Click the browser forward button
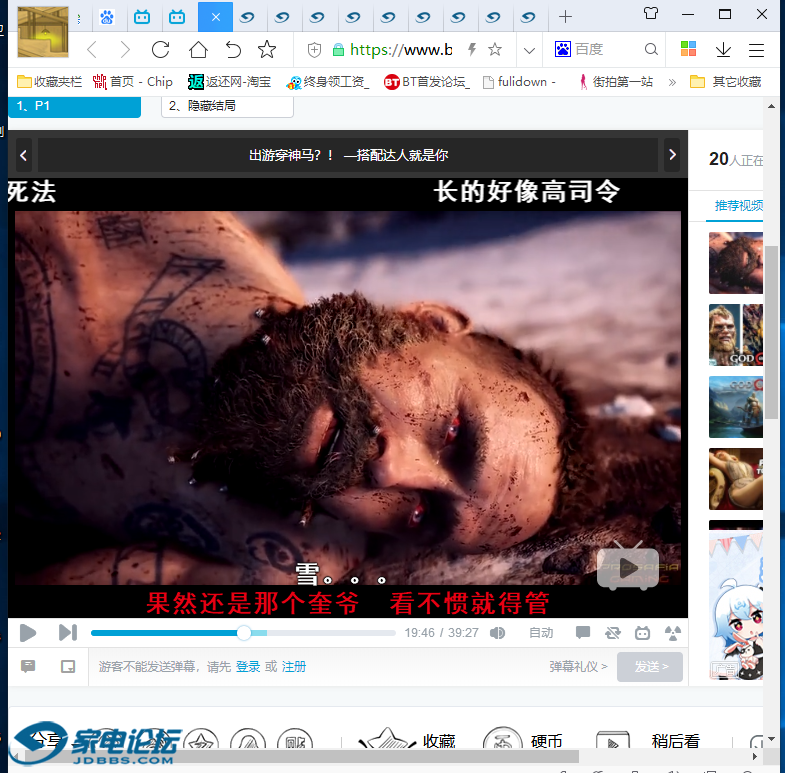 point(125,50)
